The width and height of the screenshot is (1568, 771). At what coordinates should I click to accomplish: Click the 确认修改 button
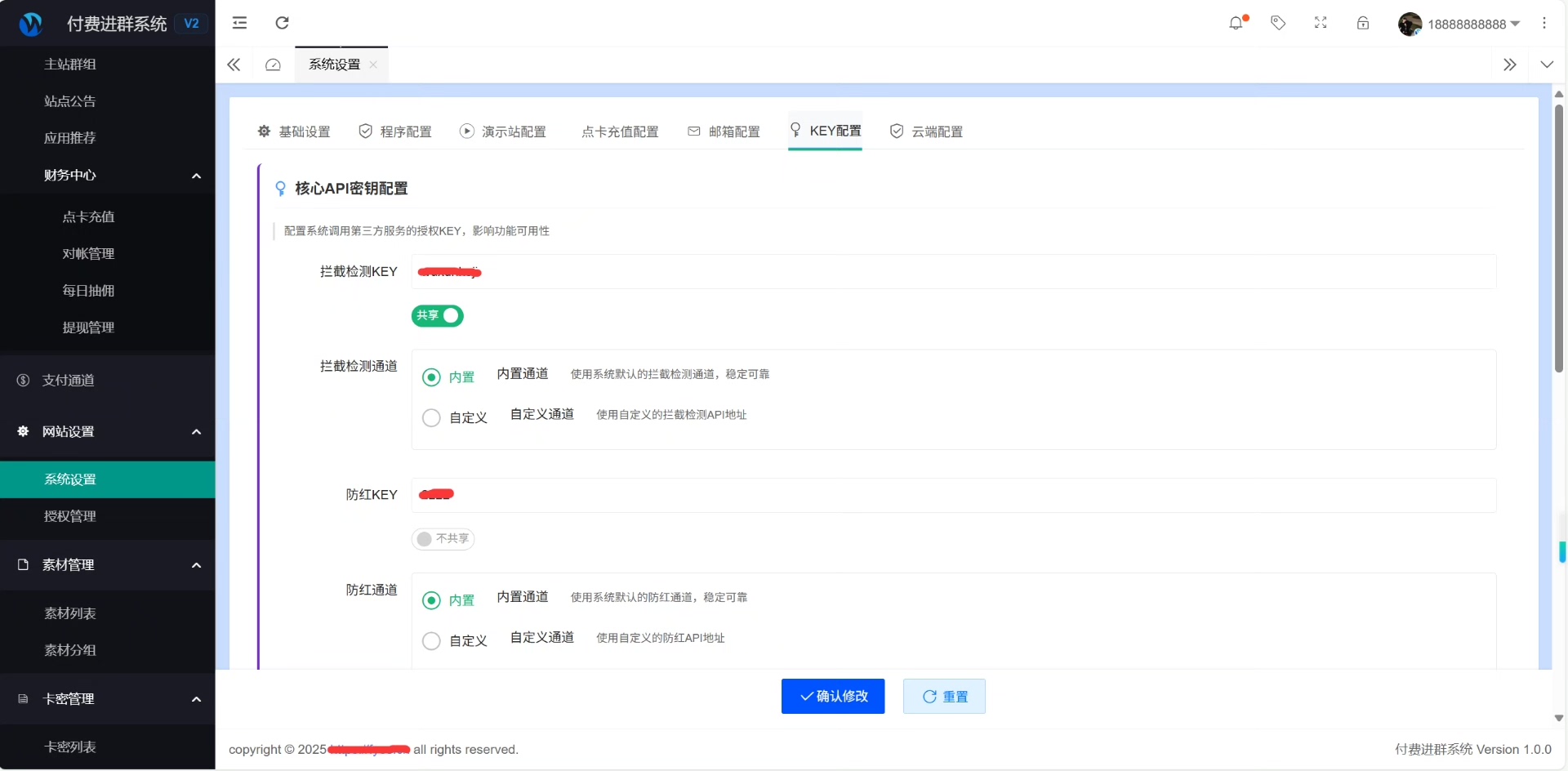[x=832, y=697]
